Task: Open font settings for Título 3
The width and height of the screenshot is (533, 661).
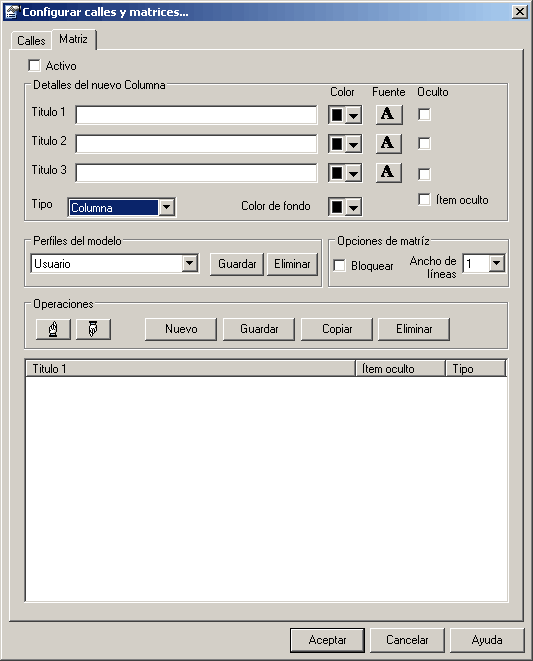Action: click(389, 173)
